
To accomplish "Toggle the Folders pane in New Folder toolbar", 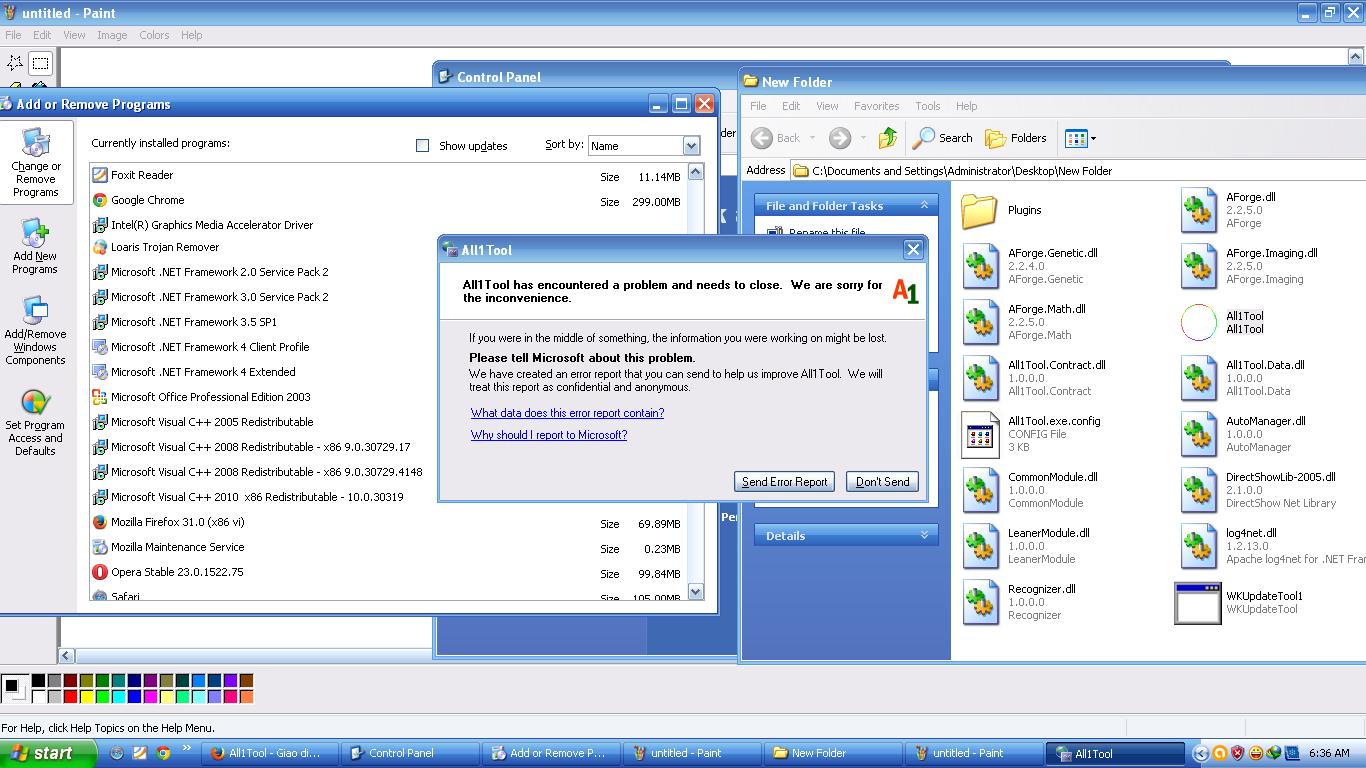I will pyautogui.click(x=1016, y=138).
